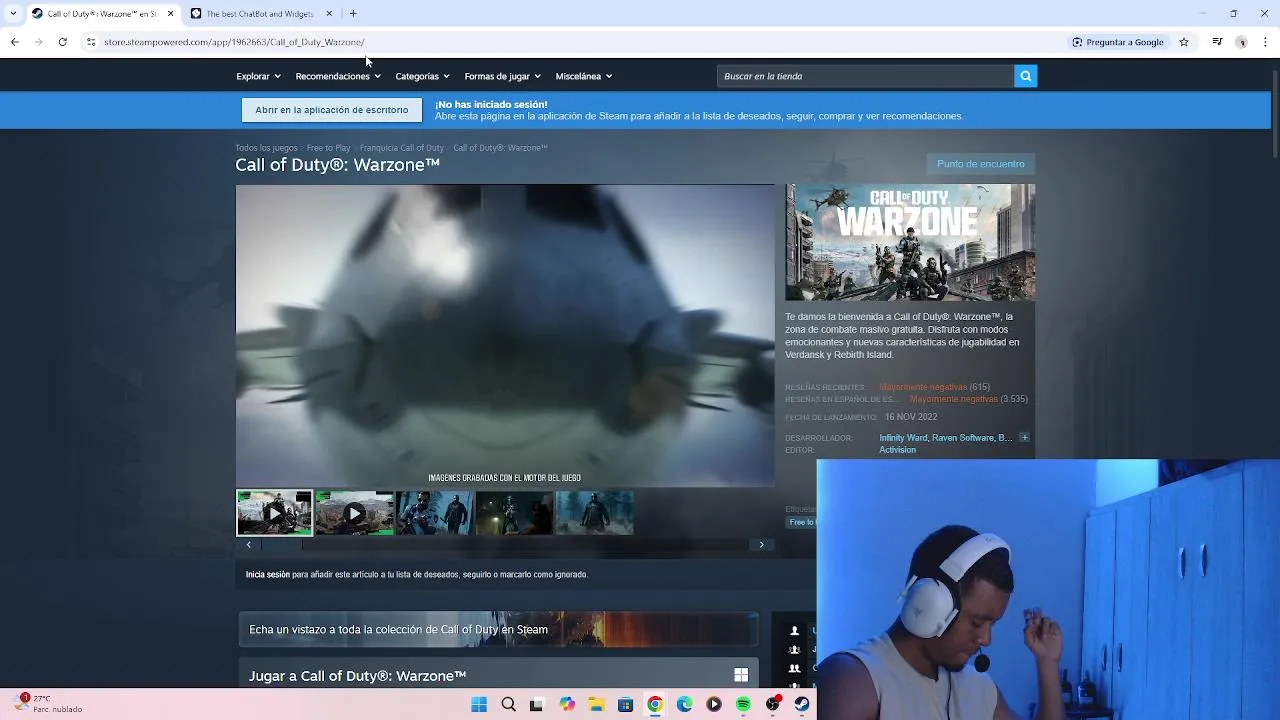
Task: Open the Infinity Ward developer link
Action: (x=903, y=438)
